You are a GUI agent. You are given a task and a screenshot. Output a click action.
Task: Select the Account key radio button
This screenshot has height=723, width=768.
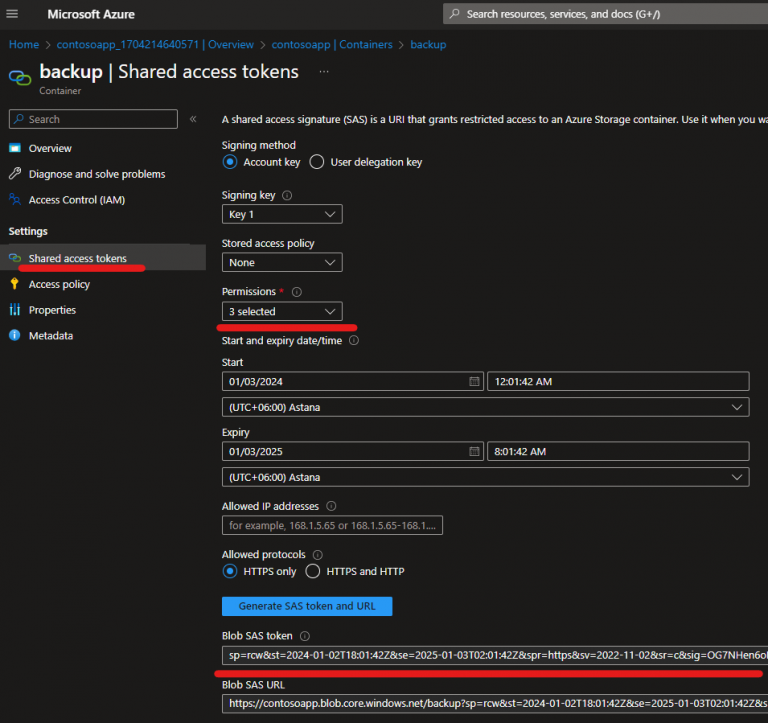(230, 162)
